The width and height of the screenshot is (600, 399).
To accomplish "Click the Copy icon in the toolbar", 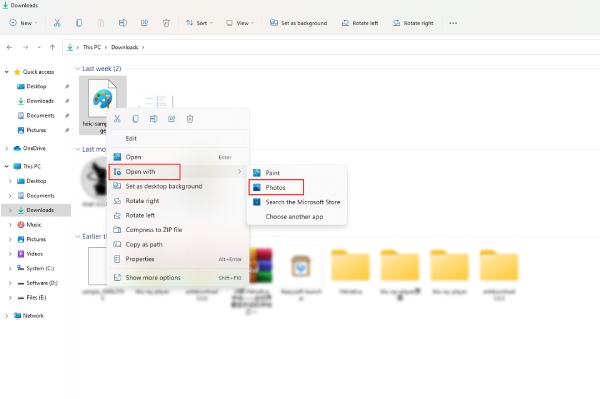I will pyautogui.click(x=79, y=23).
